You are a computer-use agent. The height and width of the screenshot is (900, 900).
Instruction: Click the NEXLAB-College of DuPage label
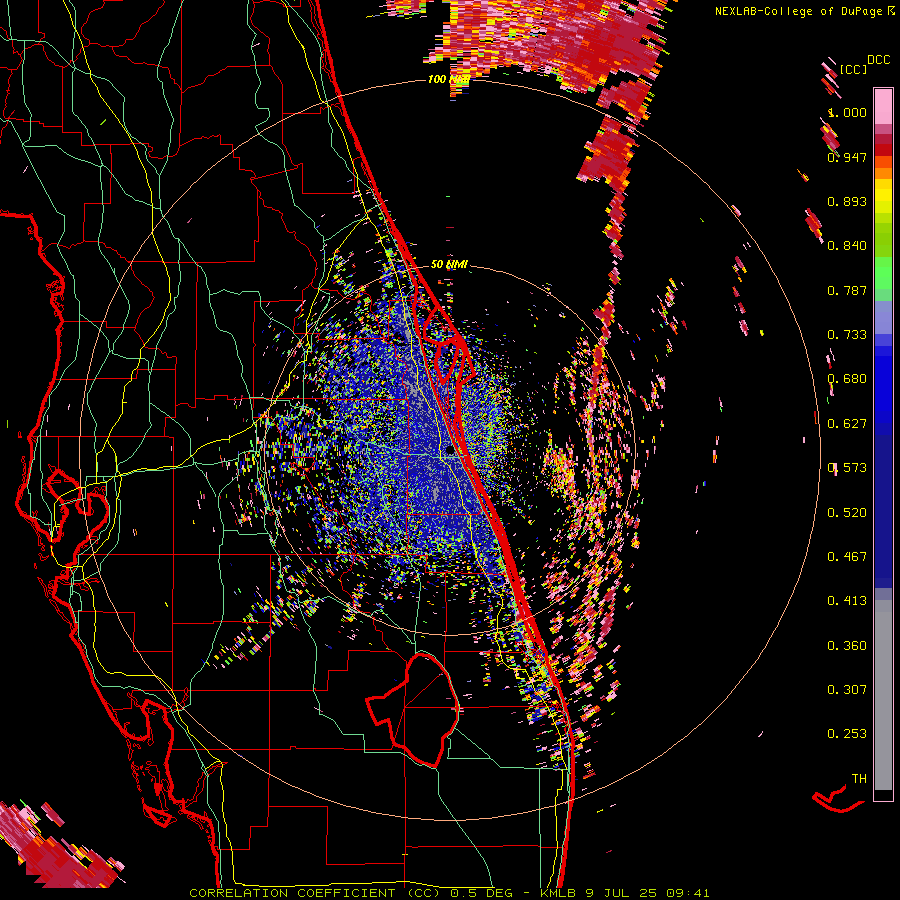(x=798, y=11)
